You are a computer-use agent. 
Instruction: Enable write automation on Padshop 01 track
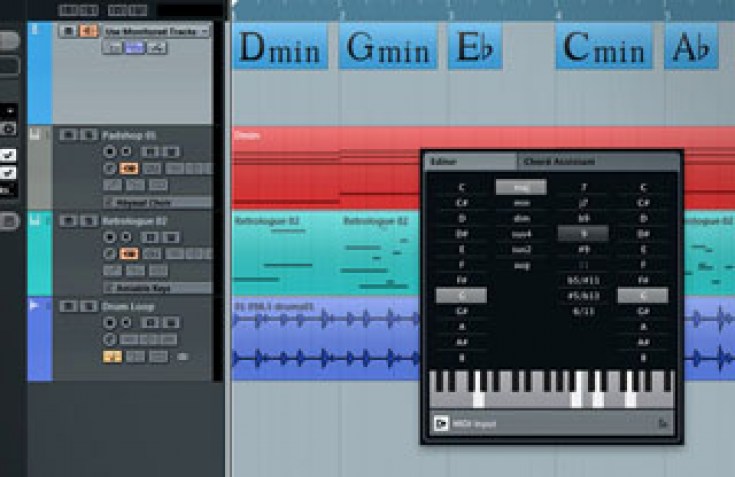tap(171, 152)
